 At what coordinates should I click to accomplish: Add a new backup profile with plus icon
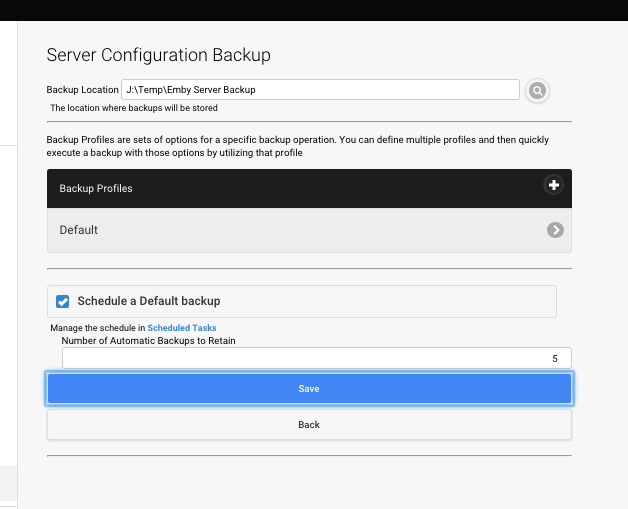click(x=553, y=185)
